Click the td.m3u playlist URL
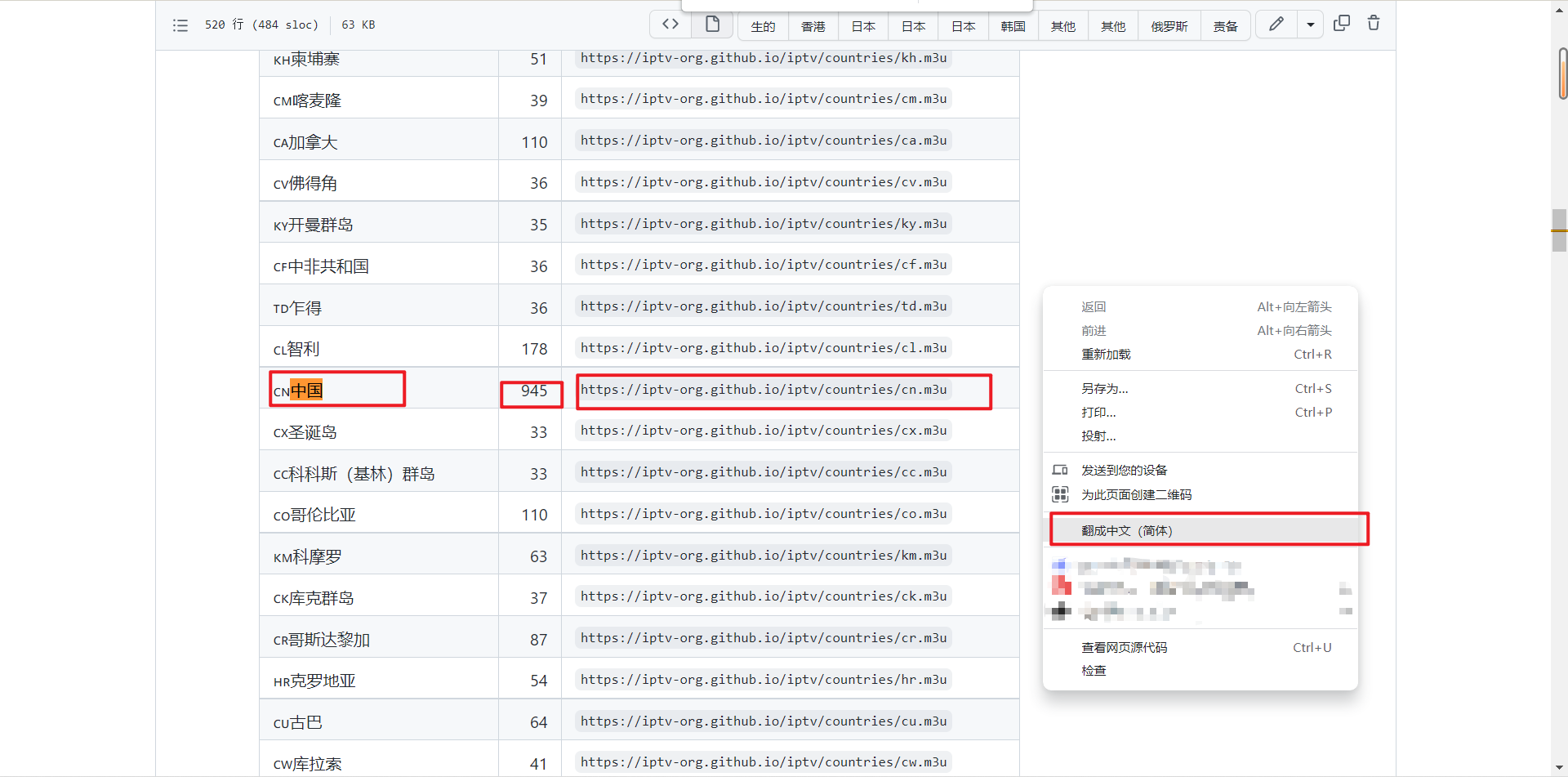The width and height of the screenshot is (1568, 777). point(764,306)
